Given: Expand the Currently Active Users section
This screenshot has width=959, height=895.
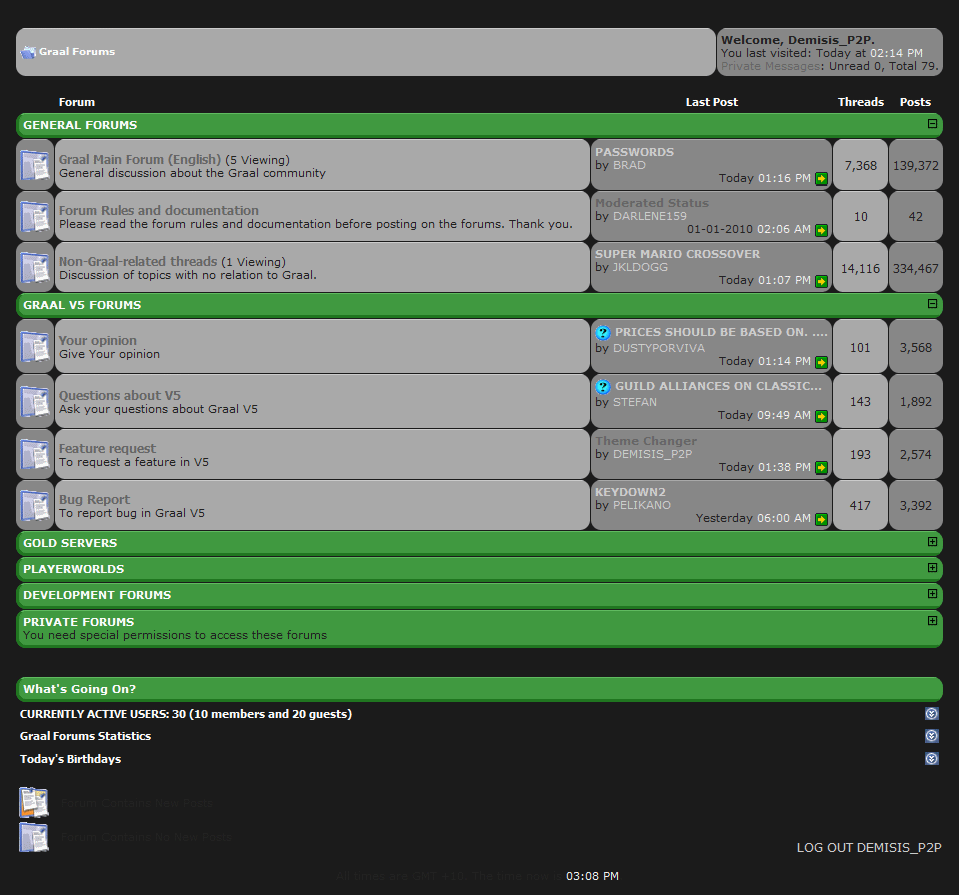Looking at the screenshot, I should pos(931,713).
